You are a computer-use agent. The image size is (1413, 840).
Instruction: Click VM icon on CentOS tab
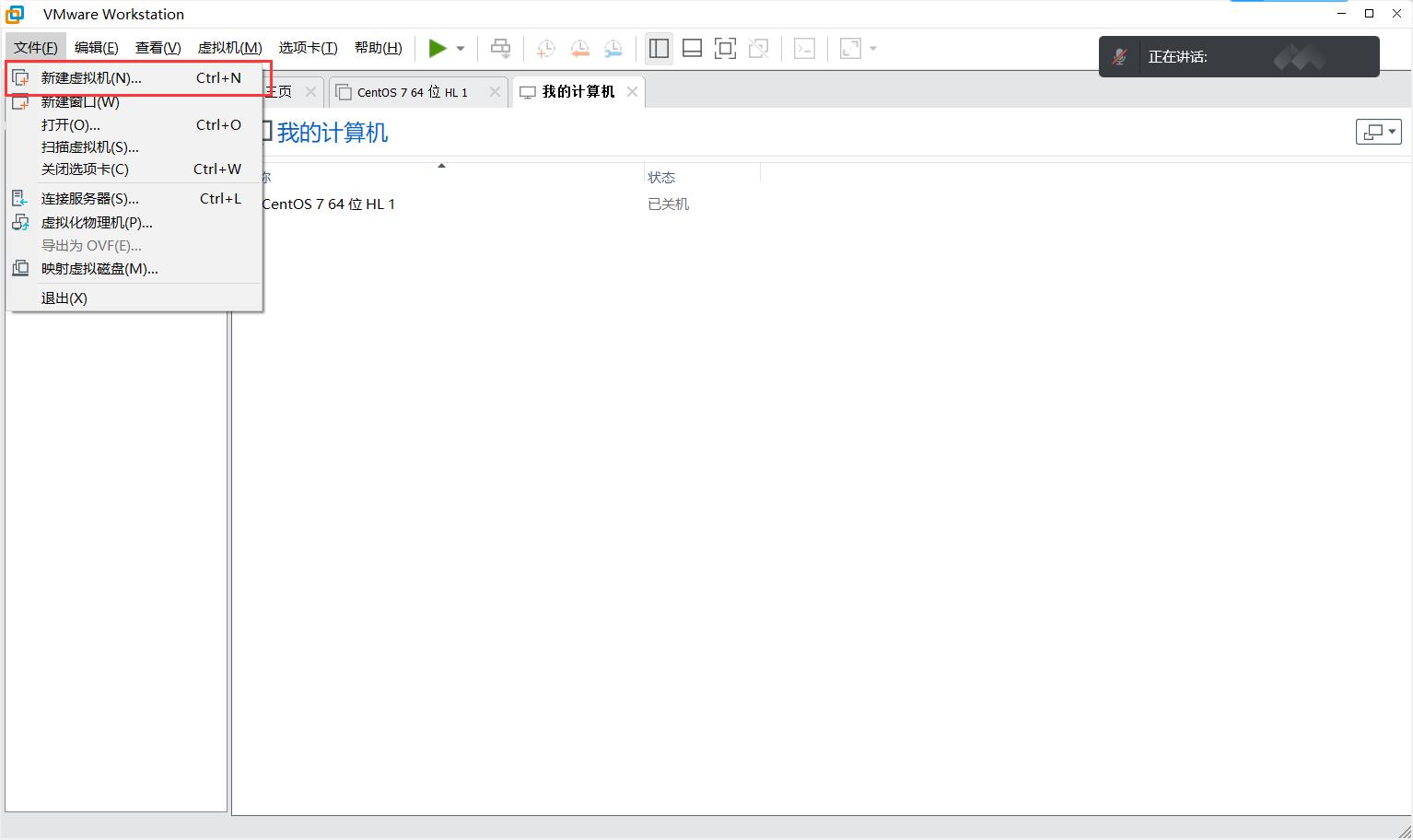(344, 92)
